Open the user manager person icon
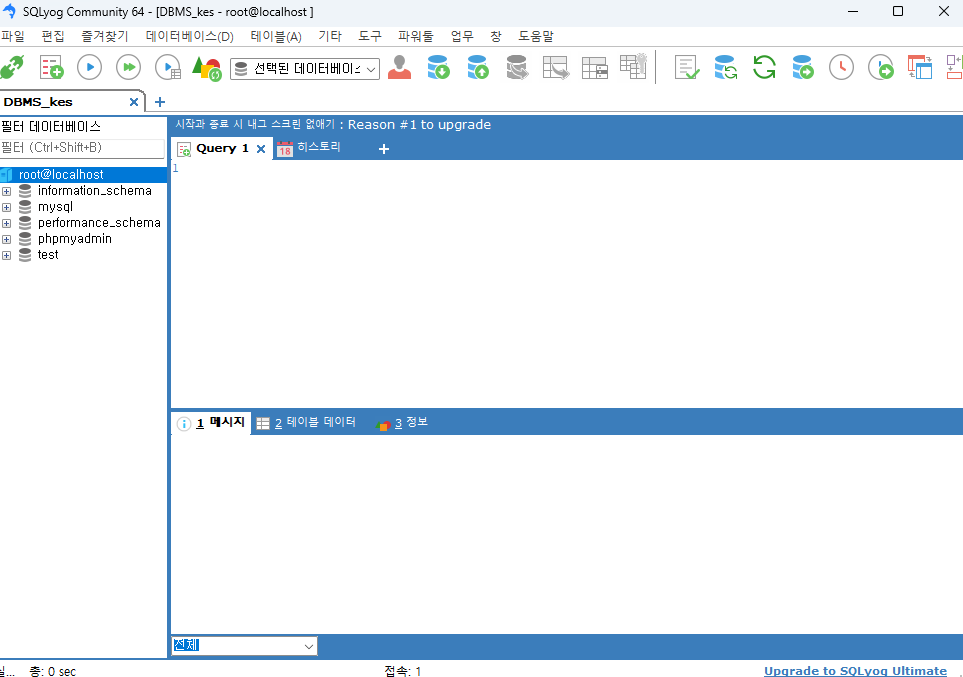This screenshot has height=677, width=963. pyautogui.click(x=399, y=67)
